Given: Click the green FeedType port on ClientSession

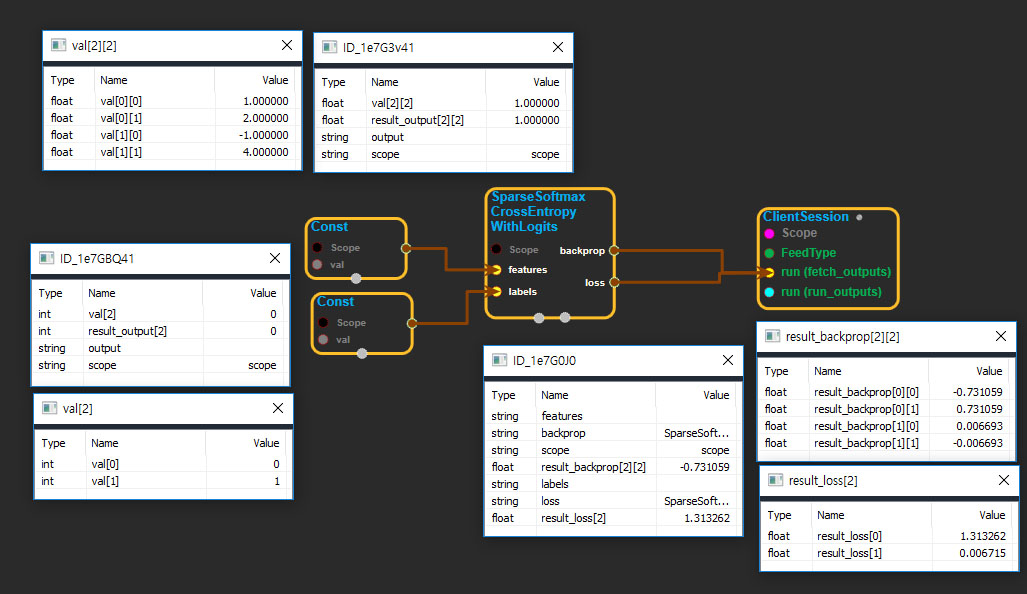Looking at the screenshot, I should pos(769,253).
